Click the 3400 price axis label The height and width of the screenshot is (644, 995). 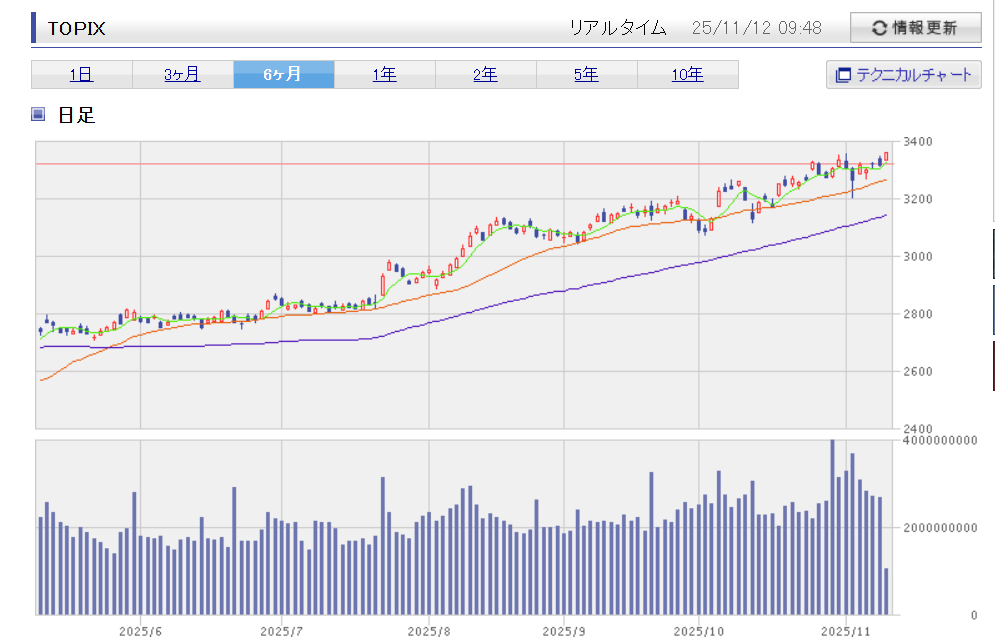click(x=918, y=141)
